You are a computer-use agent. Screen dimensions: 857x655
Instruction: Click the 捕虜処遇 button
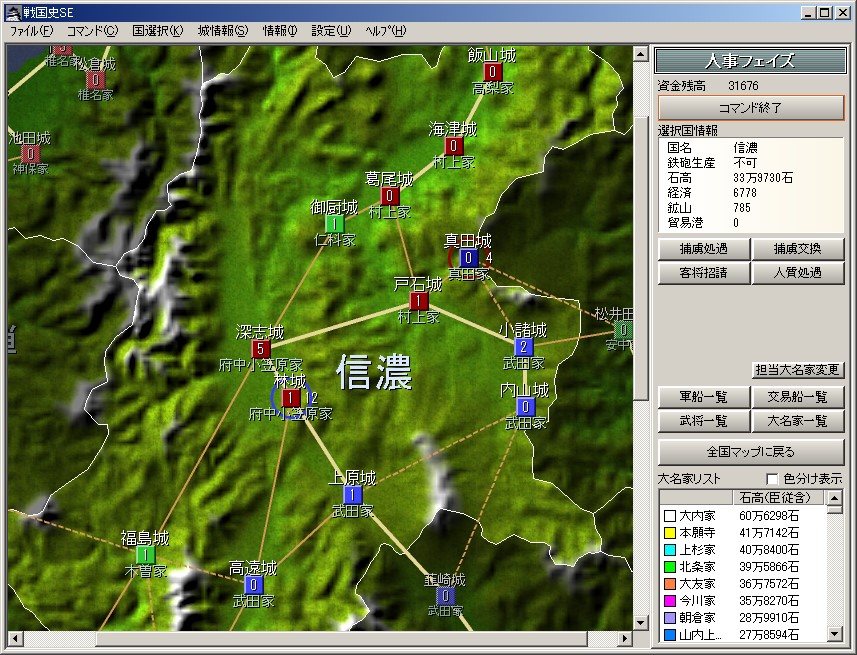pyautogui.click(x=703, y=249)
